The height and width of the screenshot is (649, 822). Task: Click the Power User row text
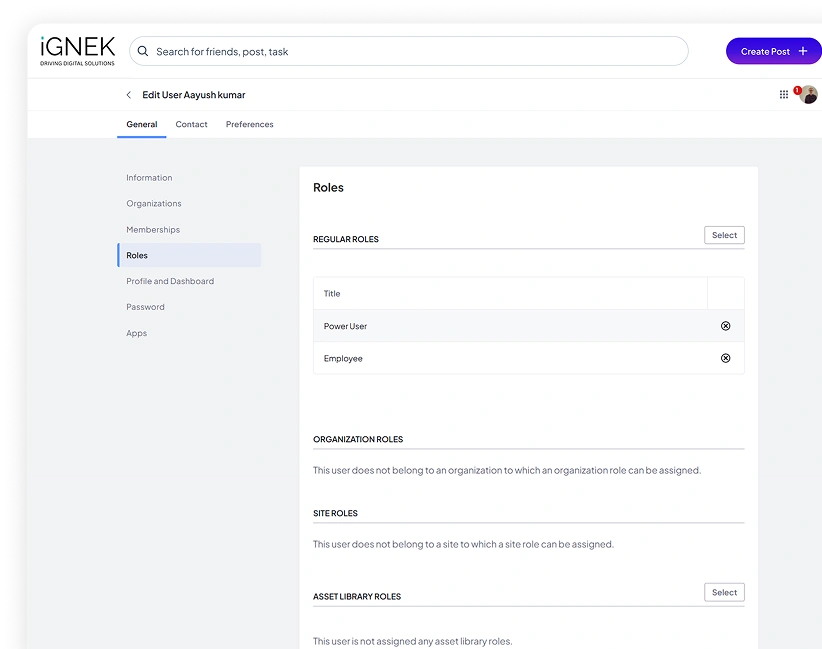345,326
